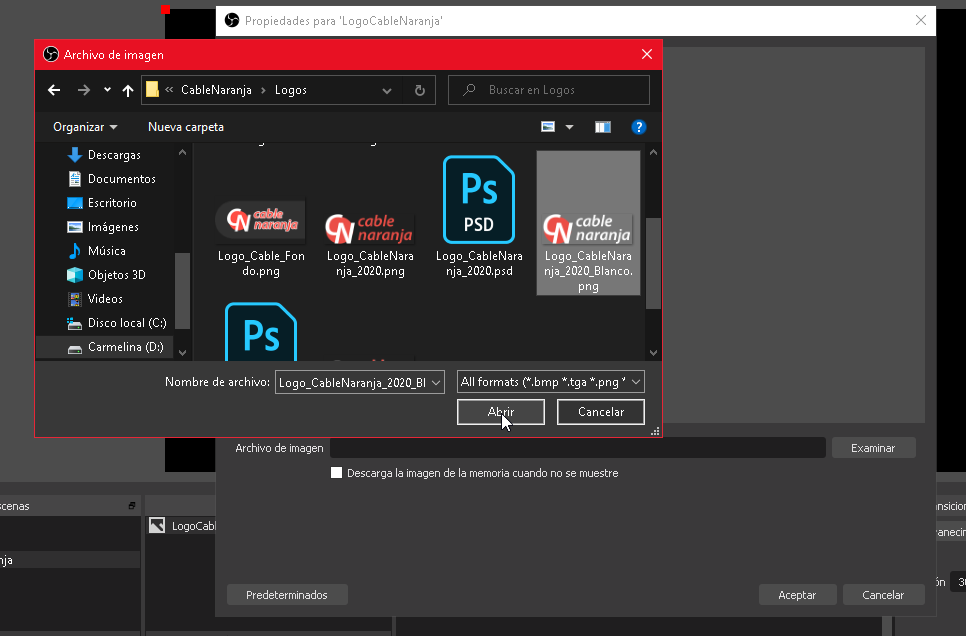Image resolution: width=966 pixels, height=636 pixels.
Task: Click the file list scrollbar thumb
Action: [653, 263]
